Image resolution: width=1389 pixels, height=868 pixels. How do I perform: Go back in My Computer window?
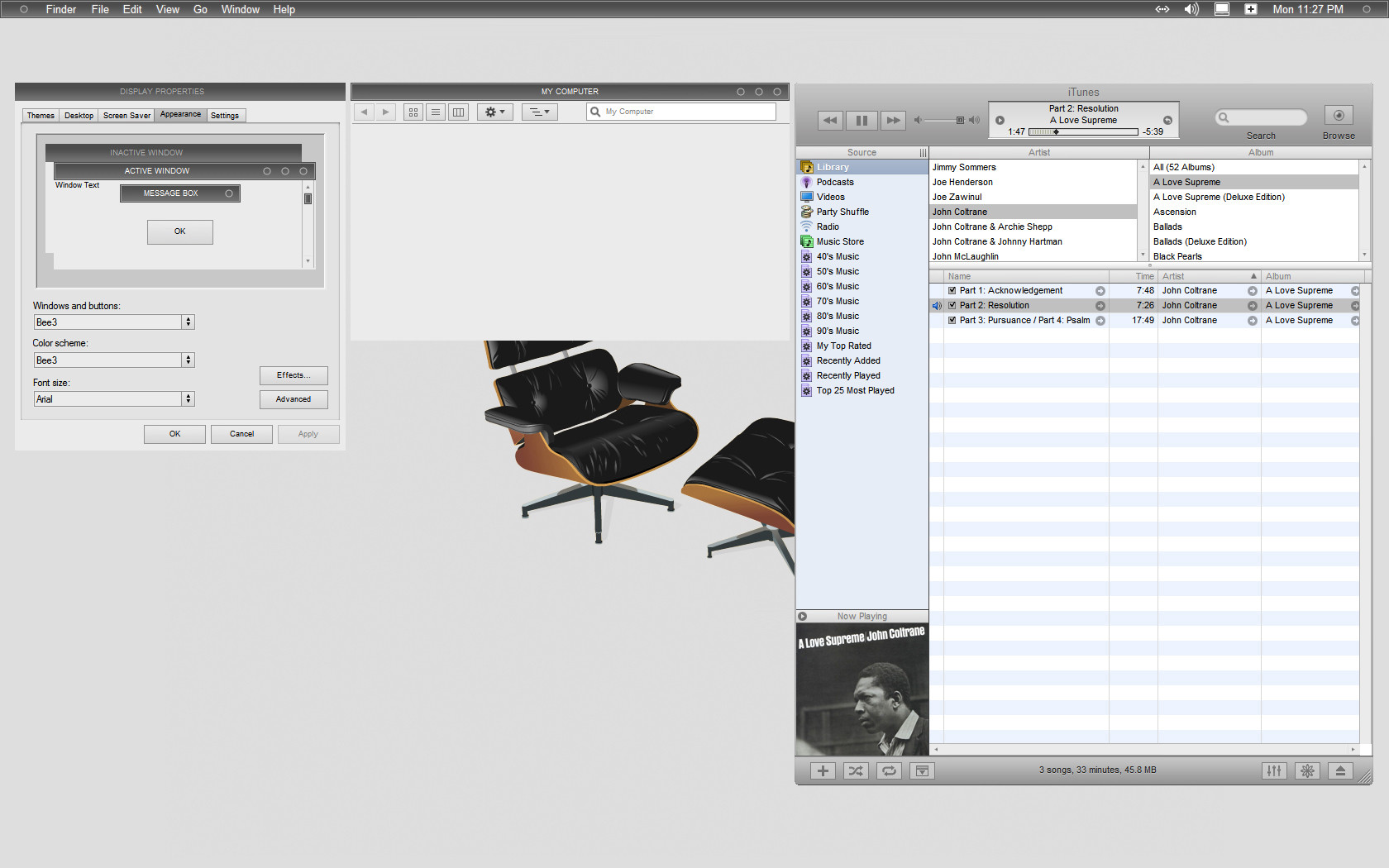(x=364, y=112)
